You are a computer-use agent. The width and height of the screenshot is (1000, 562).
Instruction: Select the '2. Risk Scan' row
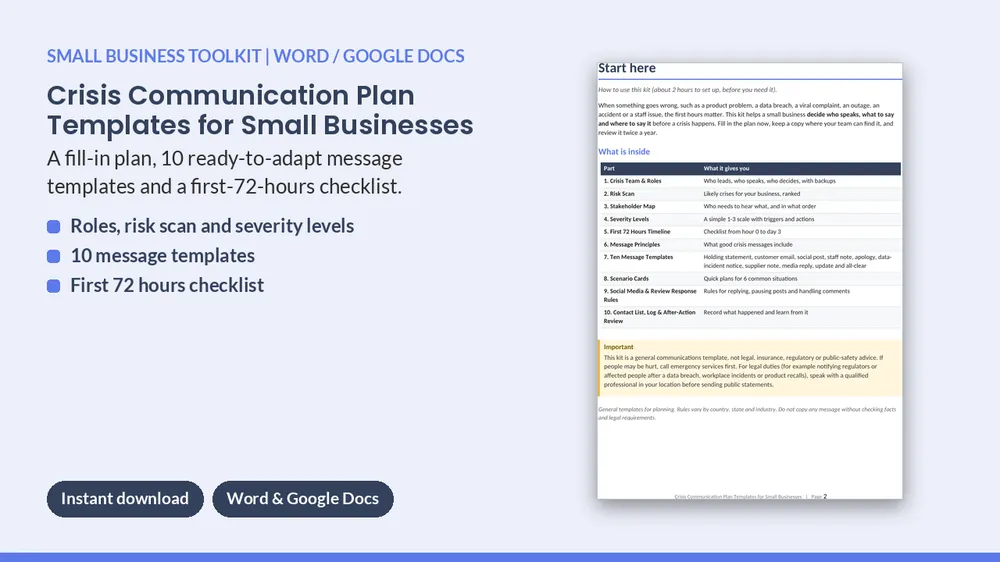coord(751,194)
